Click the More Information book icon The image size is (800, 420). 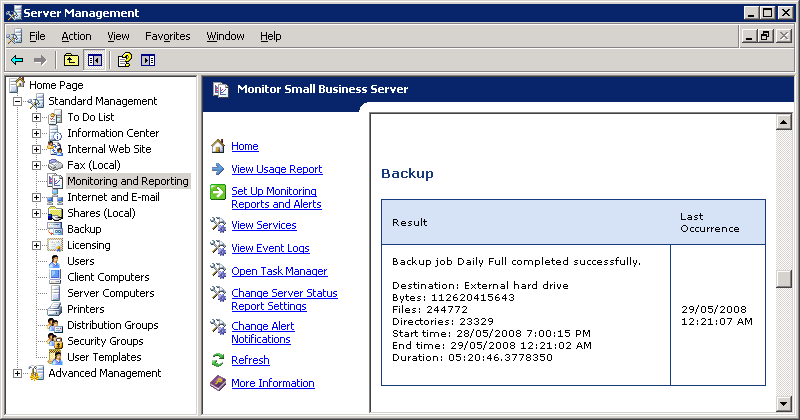(x=218, y=383)
